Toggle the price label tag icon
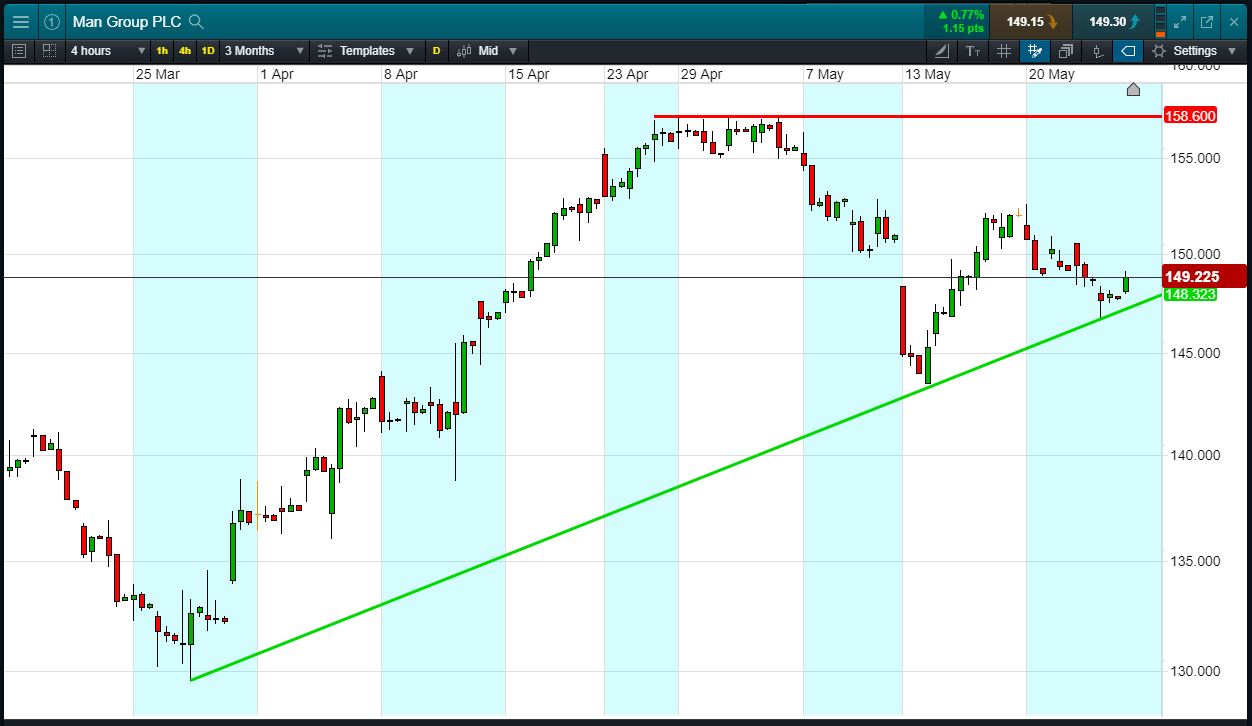 1128,51
